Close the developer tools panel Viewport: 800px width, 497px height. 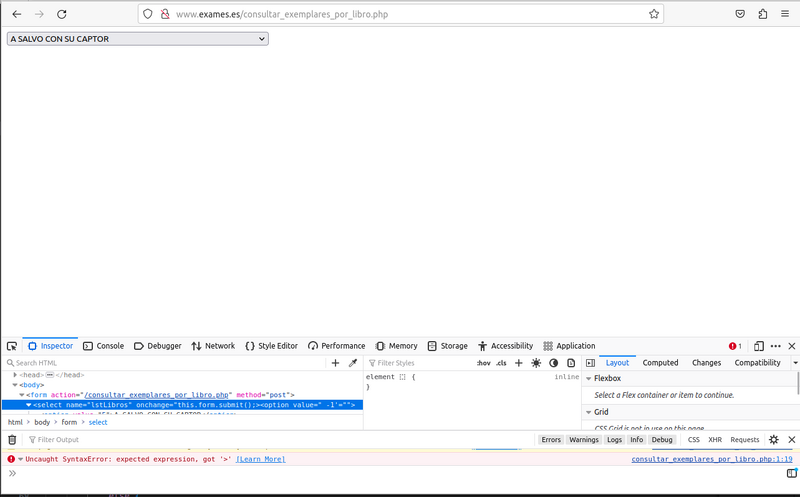coord(792,346)
